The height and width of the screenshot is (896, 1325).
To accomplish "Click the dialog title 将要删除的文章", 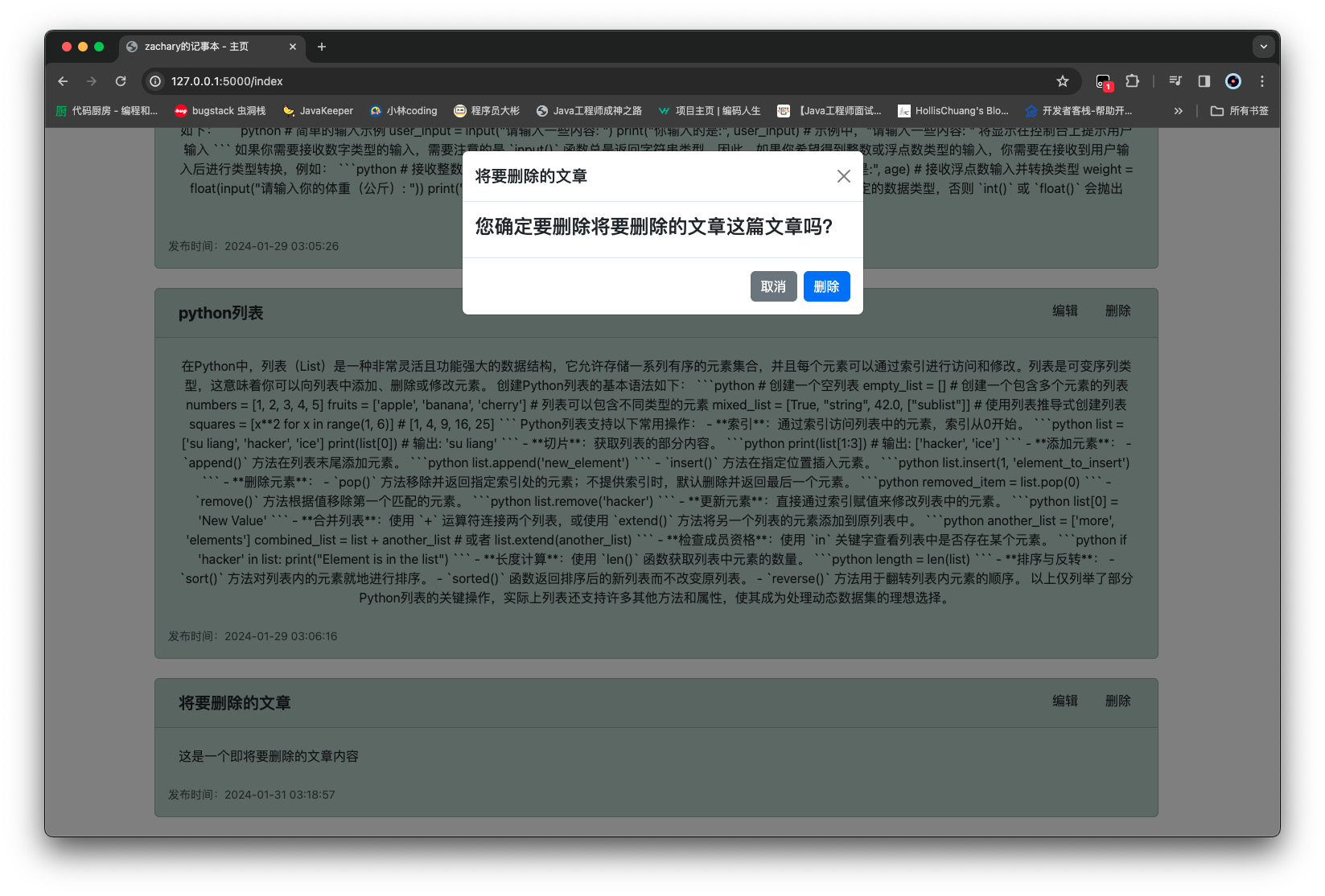I will pos(531,176).
